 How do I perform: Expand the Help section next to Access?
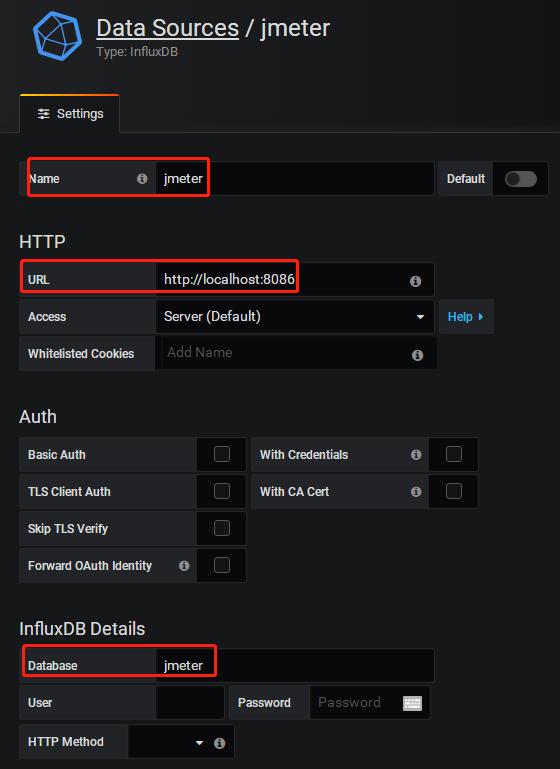point(466,317)
